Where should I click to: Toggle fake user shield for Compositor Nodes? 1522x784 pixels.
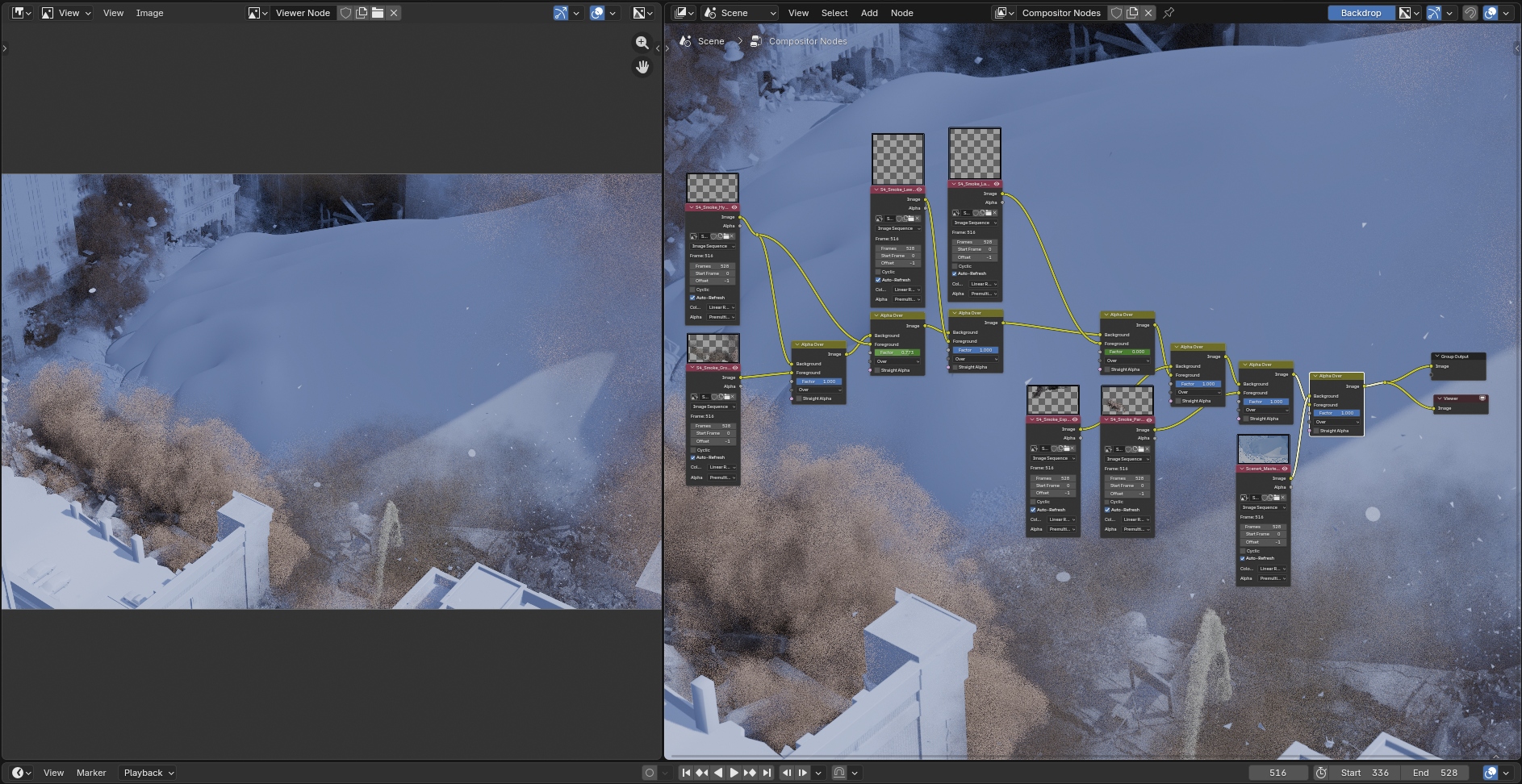pyautogui.click(x=1116, y=13)
